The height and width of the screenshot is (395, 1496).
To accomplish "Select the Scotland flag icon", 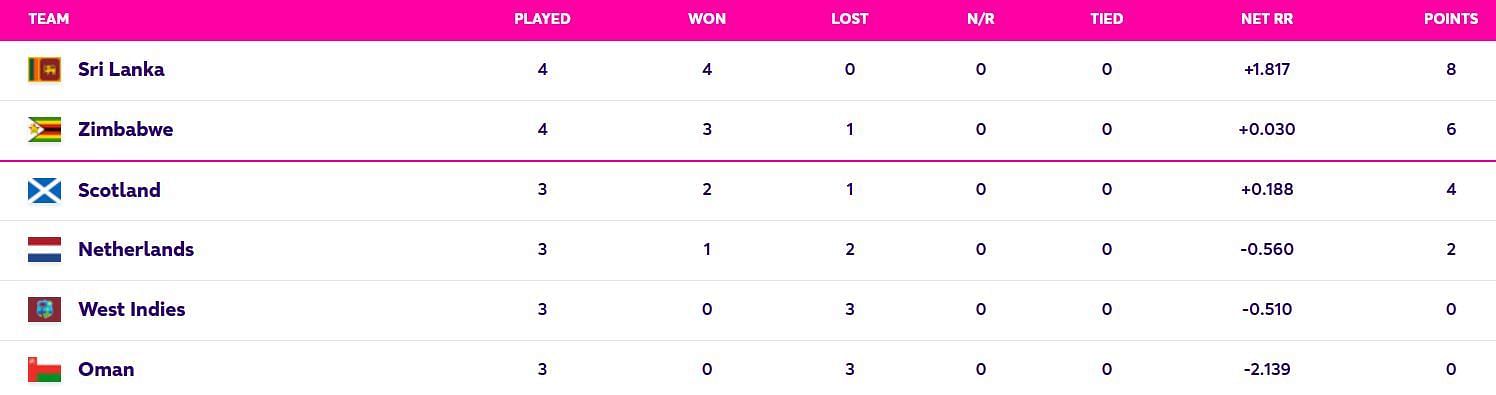I will 44,190.
